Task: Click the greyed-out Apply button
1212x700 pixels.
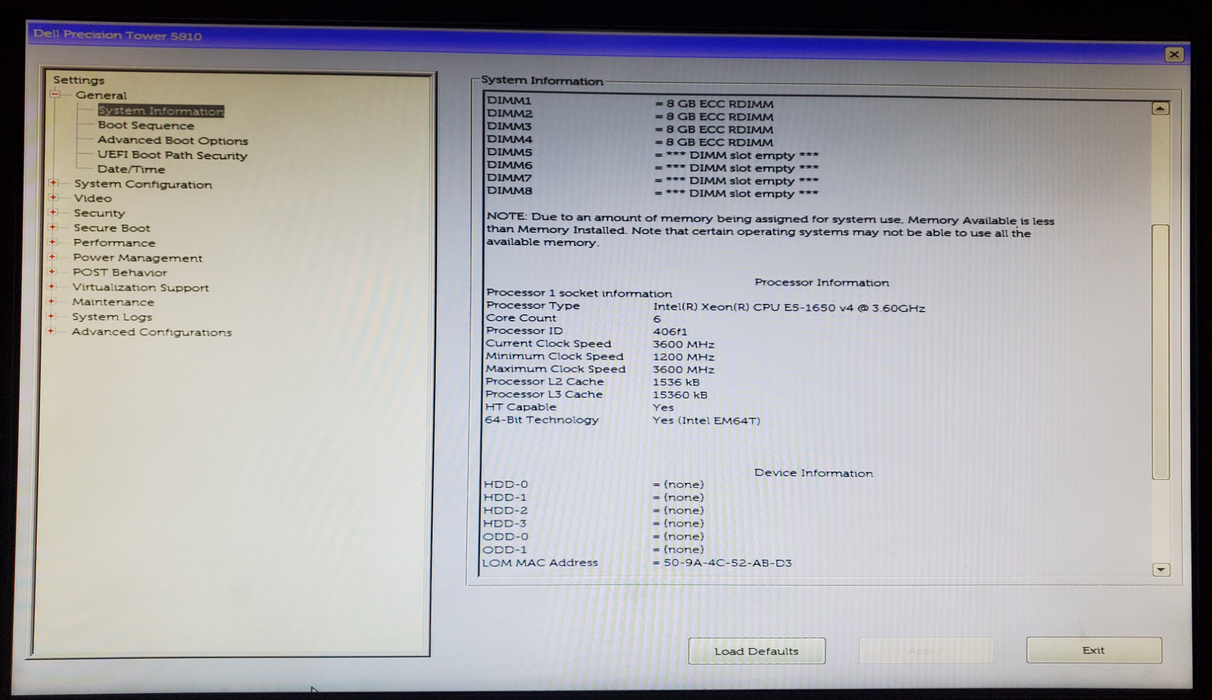Action: 926,651
